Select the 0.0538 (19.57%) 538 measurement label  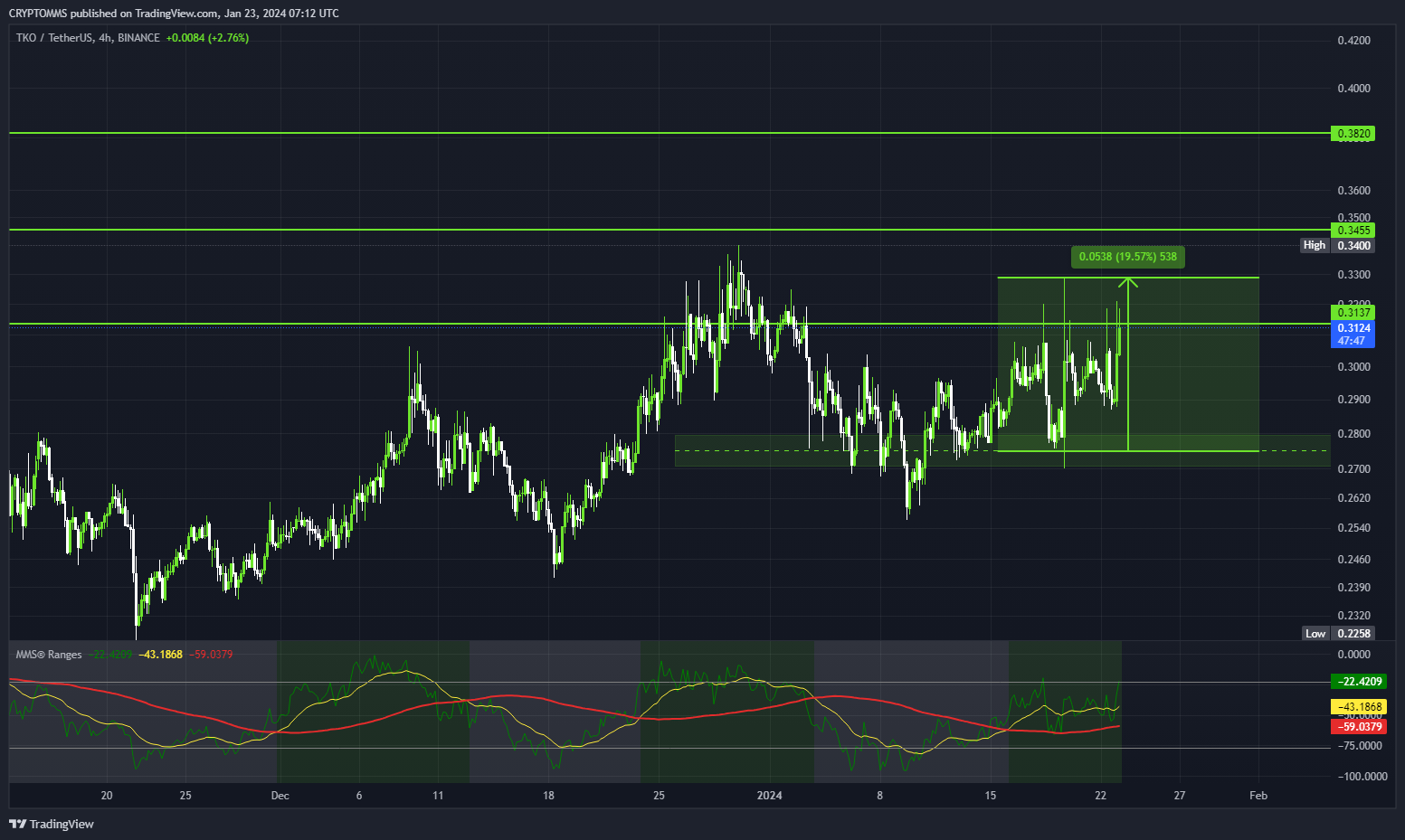tap(1128, 257)
